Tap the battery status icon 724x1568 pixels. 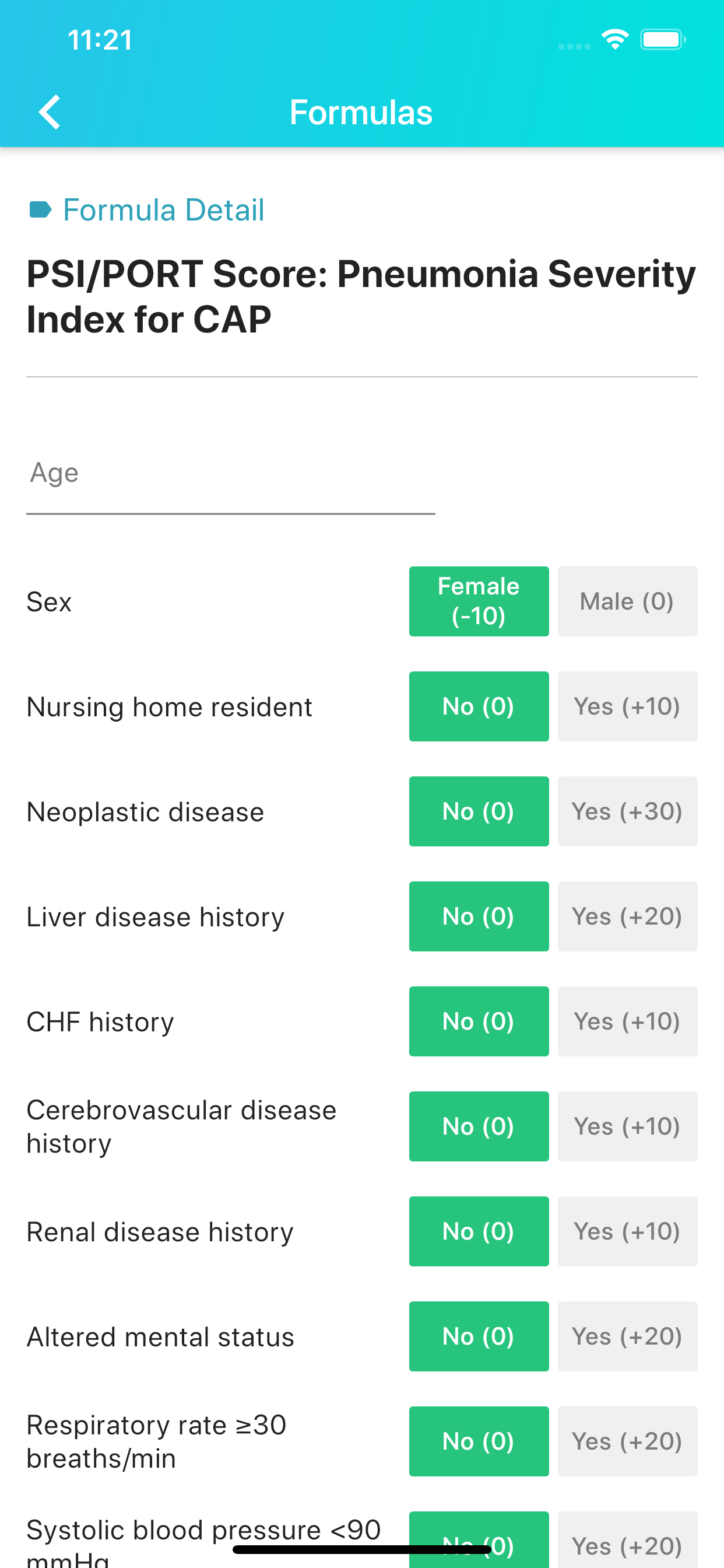click(663, 40)
